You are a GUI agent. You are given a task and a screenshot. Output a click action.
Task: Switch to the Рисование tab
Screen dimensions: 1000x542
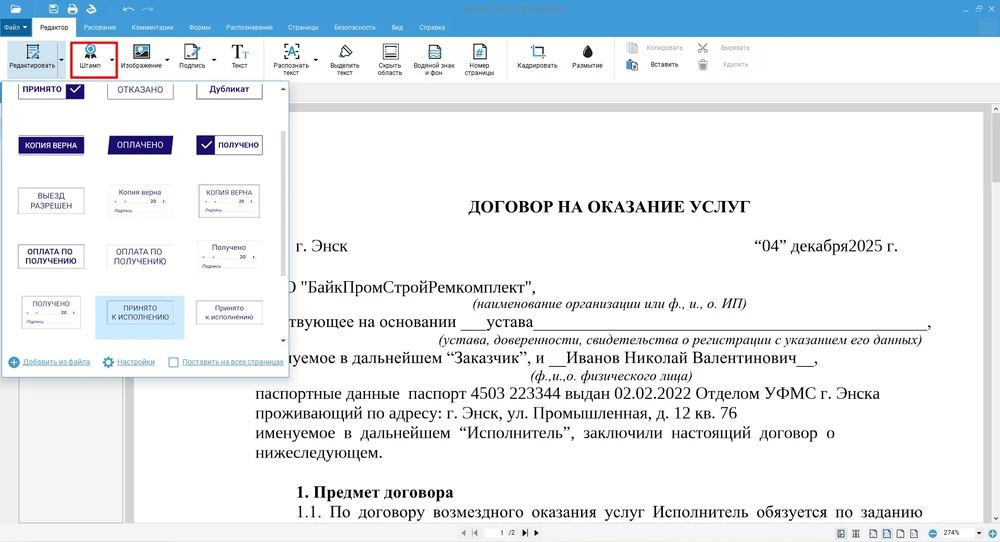99,27
